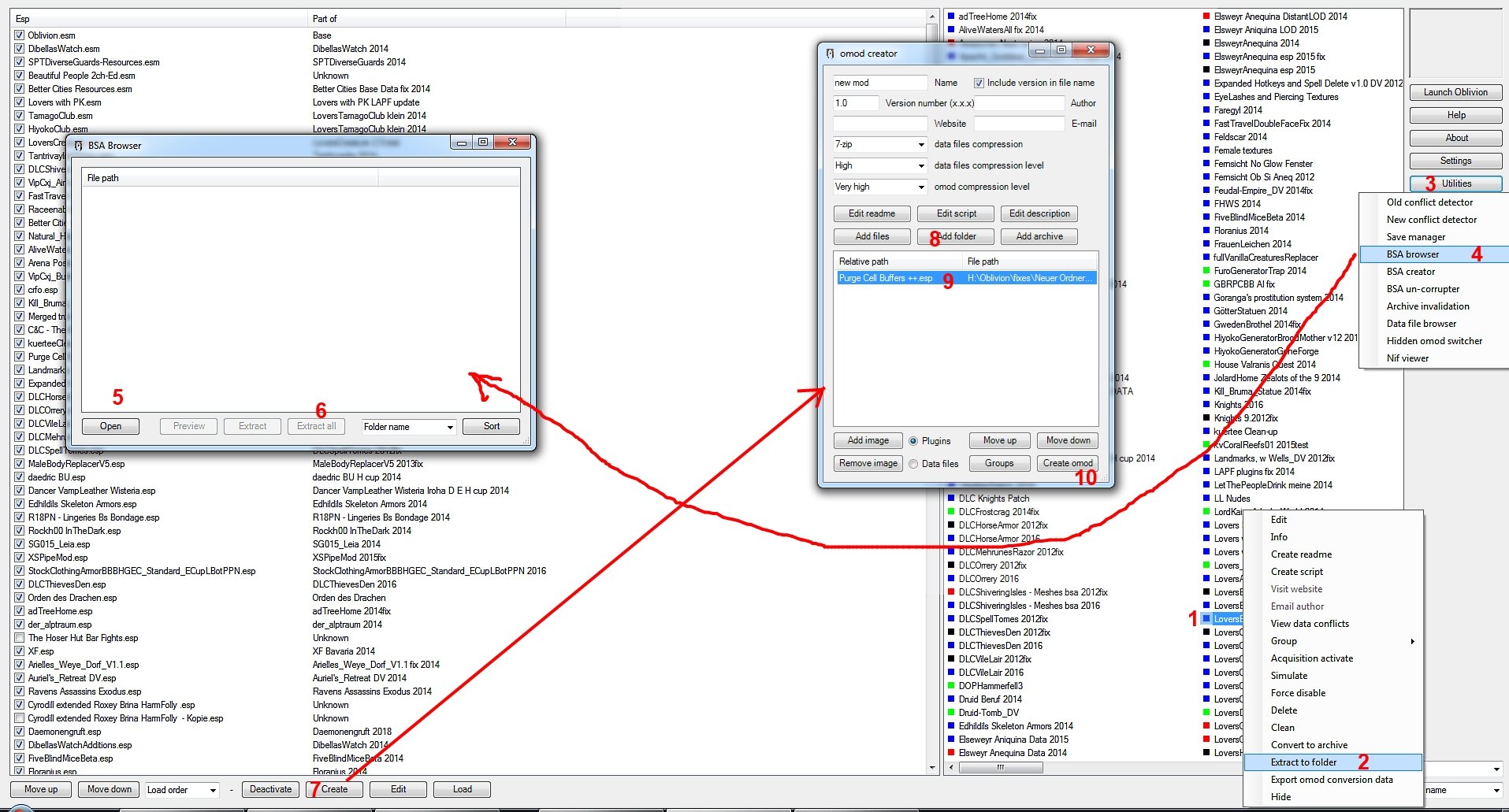
Task: Click omod creator window title icon
Action: (830, 54)
